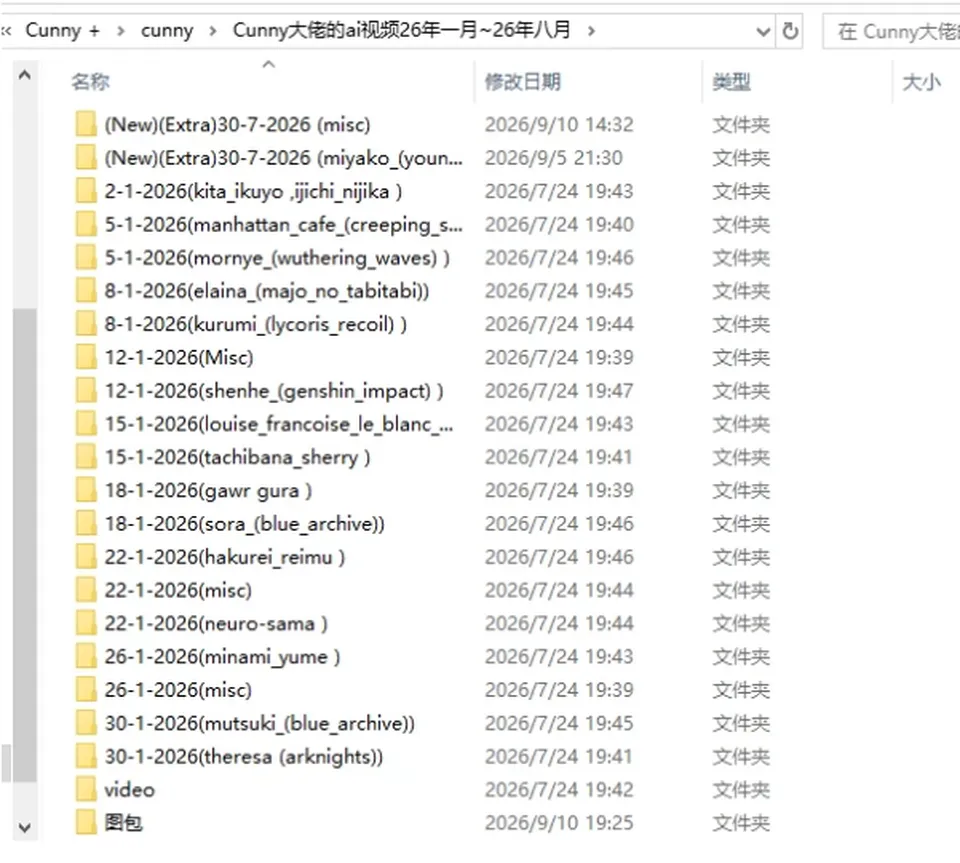Click the date "2026/9/10 19:25"

click(559, 823)
